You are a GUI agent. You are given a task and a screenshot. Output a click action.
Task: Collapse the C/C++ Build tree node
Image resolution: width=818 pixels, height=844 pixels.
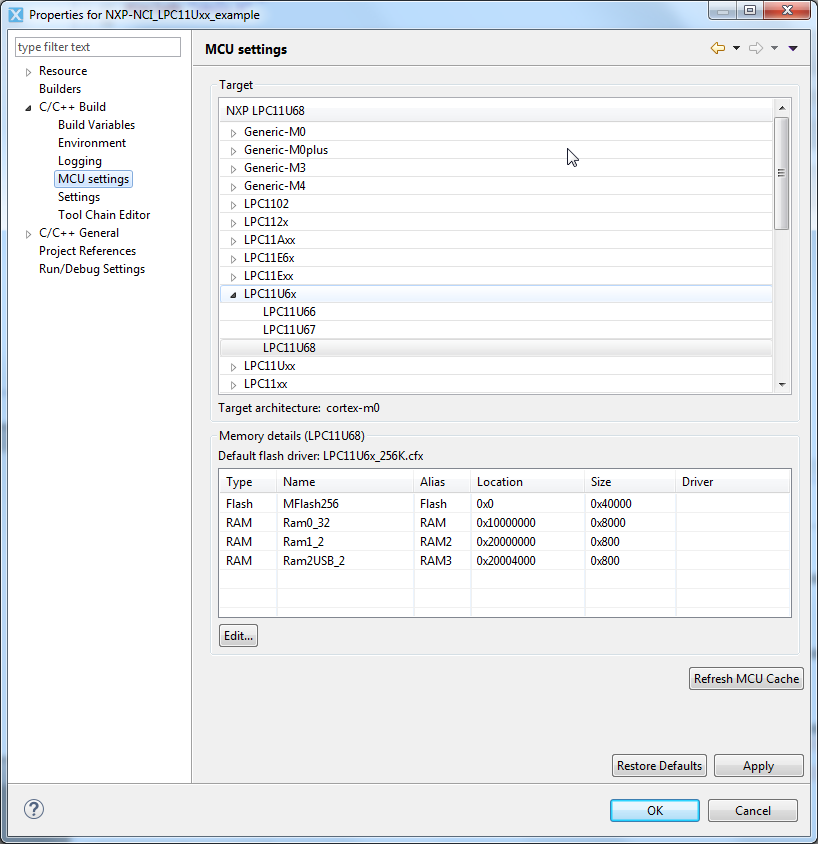(29, 108)
